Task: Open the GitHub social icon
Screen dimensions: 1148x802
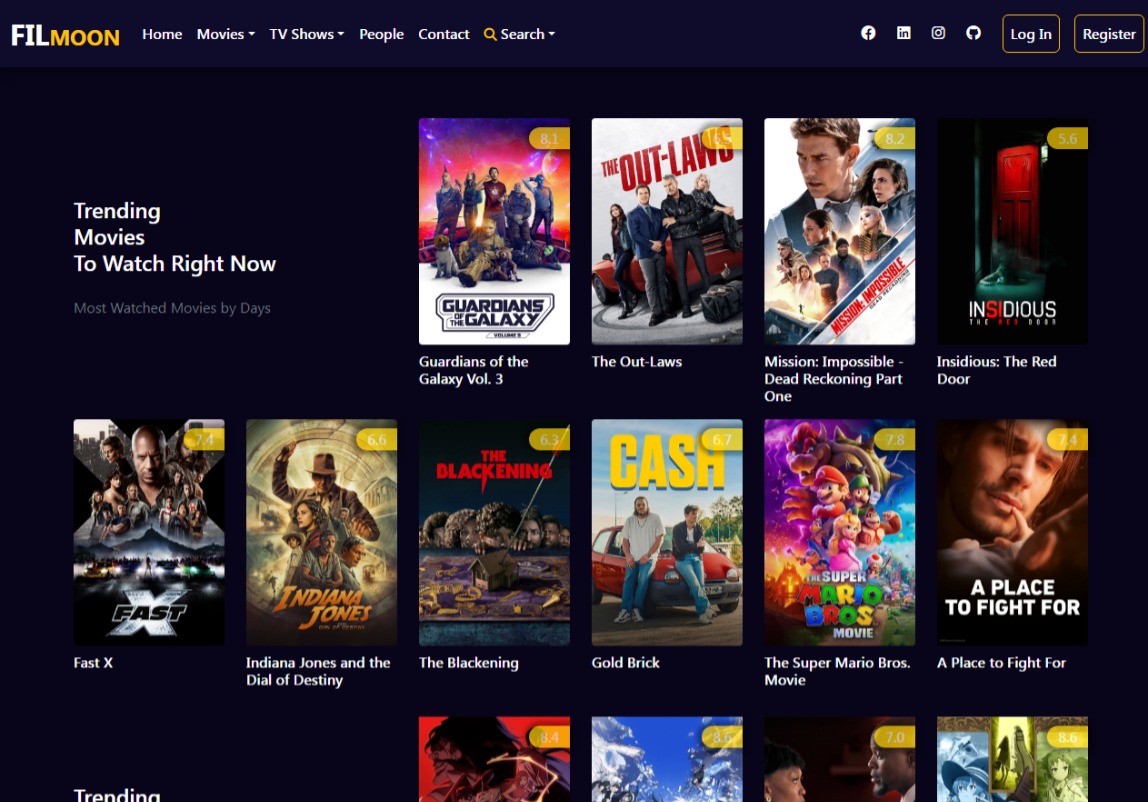Action: coord(973,33)
